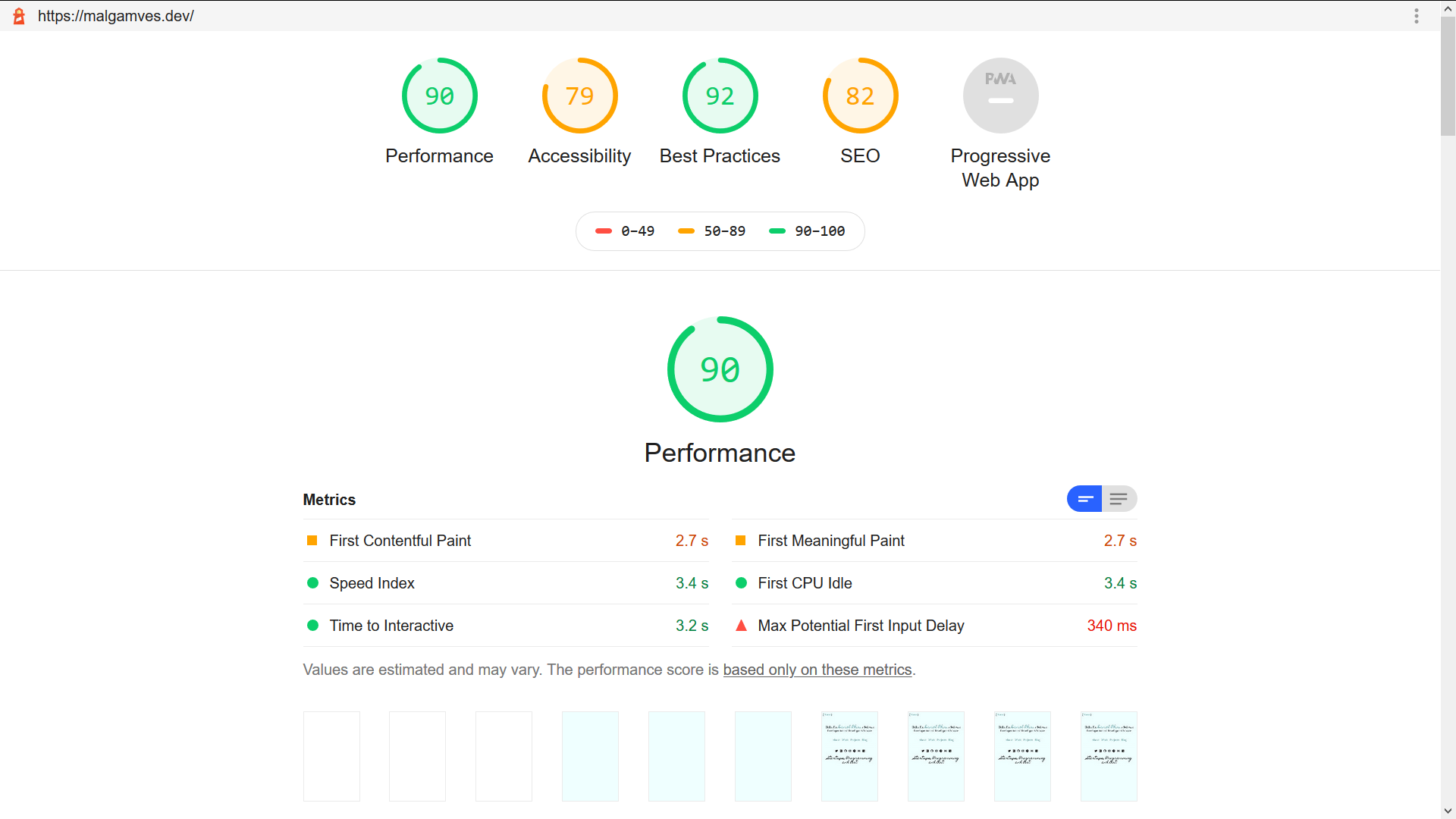Toggle the green circle beside Speed Index
Screen dimensions: 1456x819
pos(312,583)
